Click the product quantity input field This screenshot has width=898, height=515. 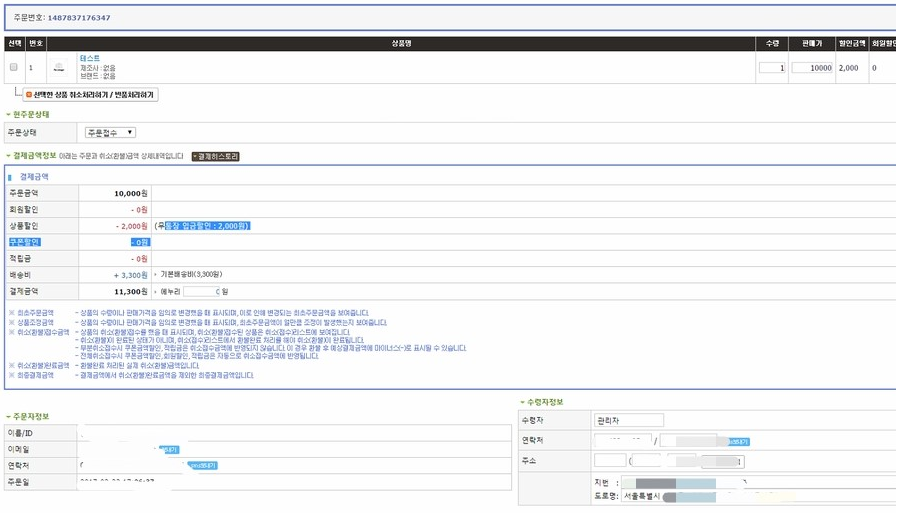click(x=771, y=68)
